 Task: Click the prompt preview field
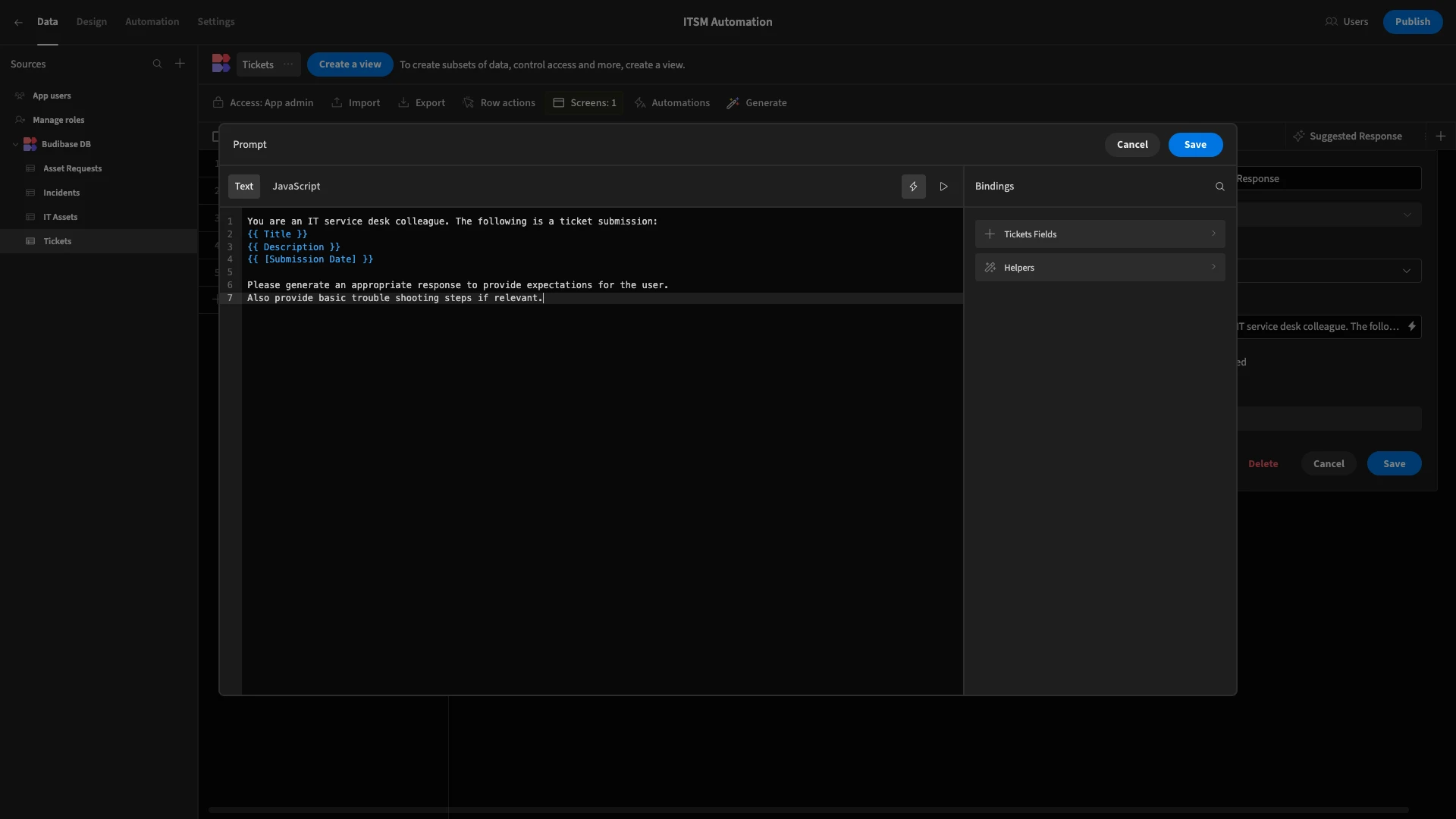pyautogui.click(x=1319, y=327)
